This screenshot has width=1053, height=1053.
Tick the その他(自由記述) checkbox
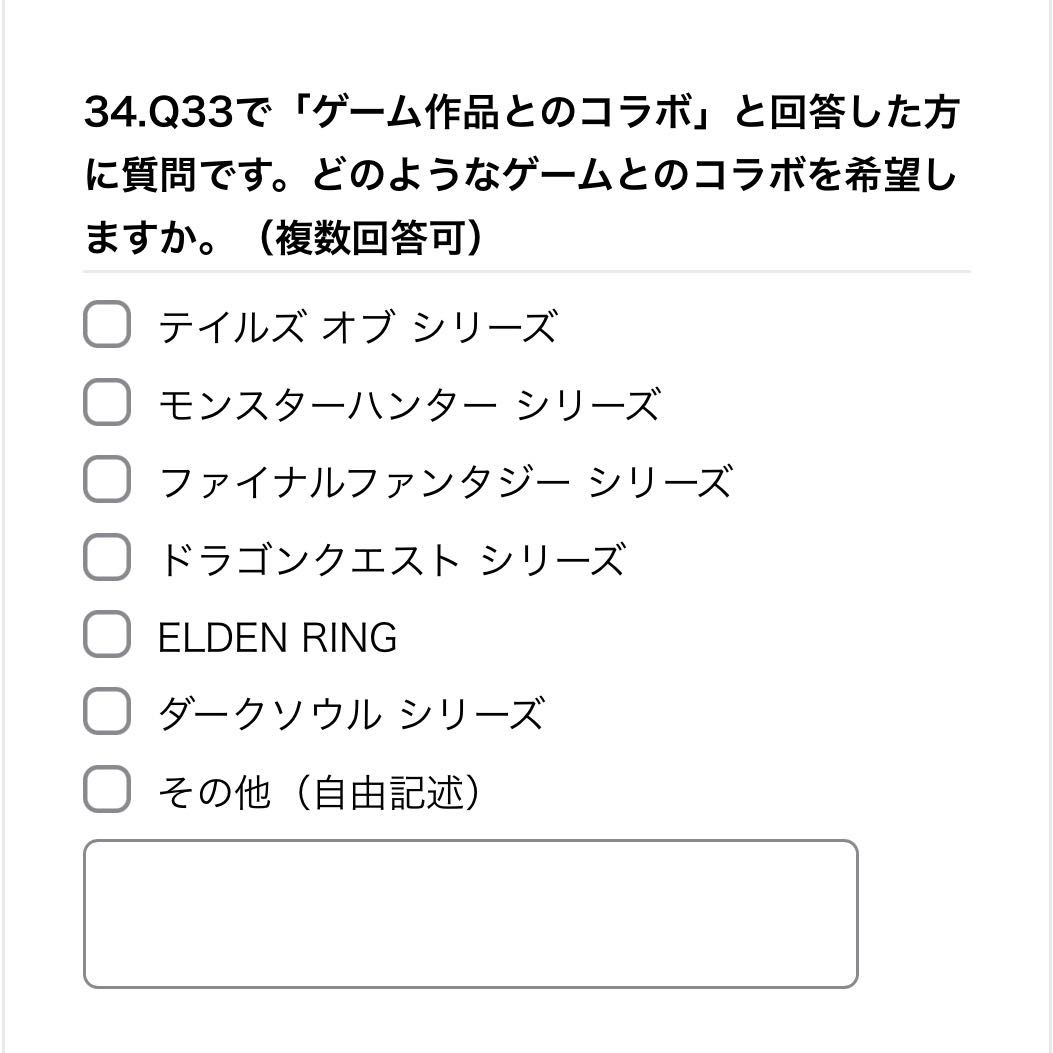107,791
